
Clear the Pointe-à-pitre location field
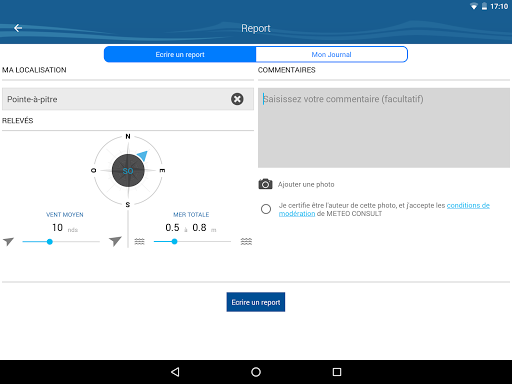click(237, 99)
